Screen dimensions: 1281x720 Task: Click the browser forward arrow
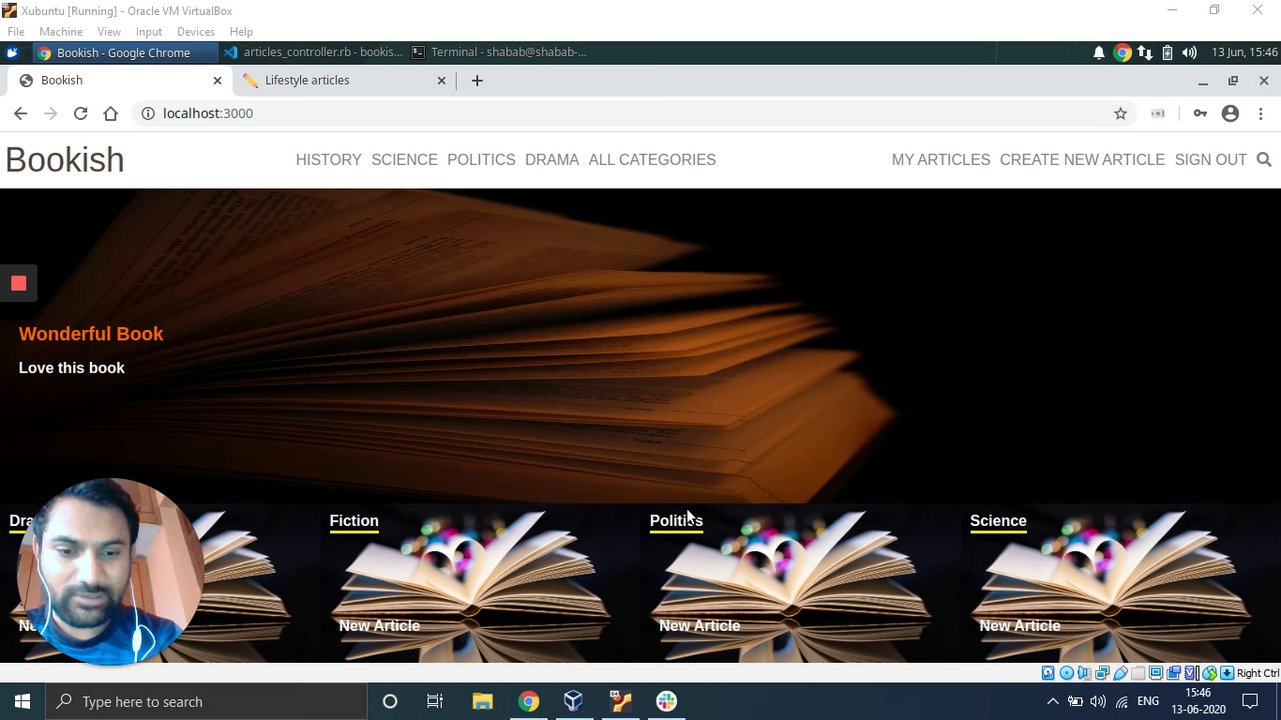50,113
